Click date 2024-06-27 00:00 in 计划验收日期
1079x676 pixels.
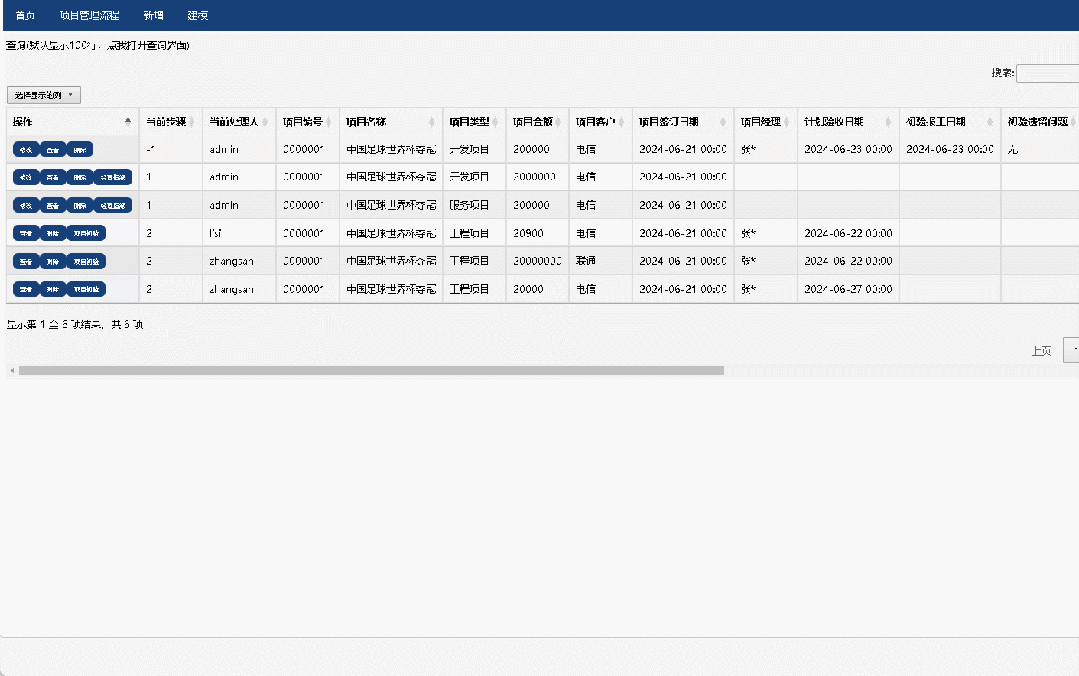[848, 289]
